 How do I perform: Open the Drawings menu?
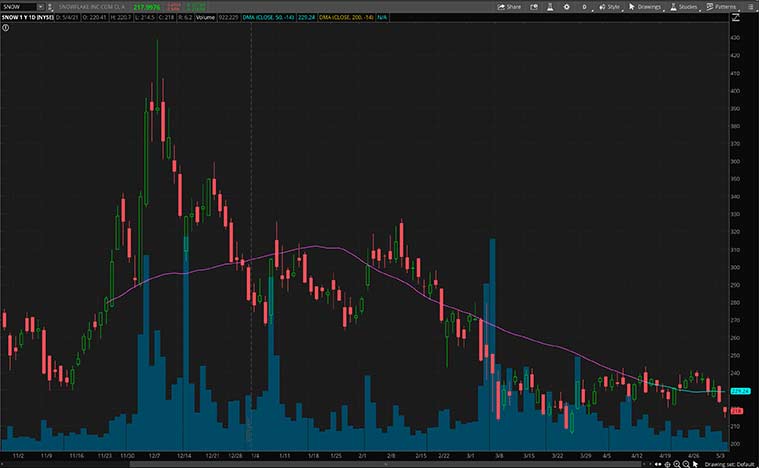646,6
